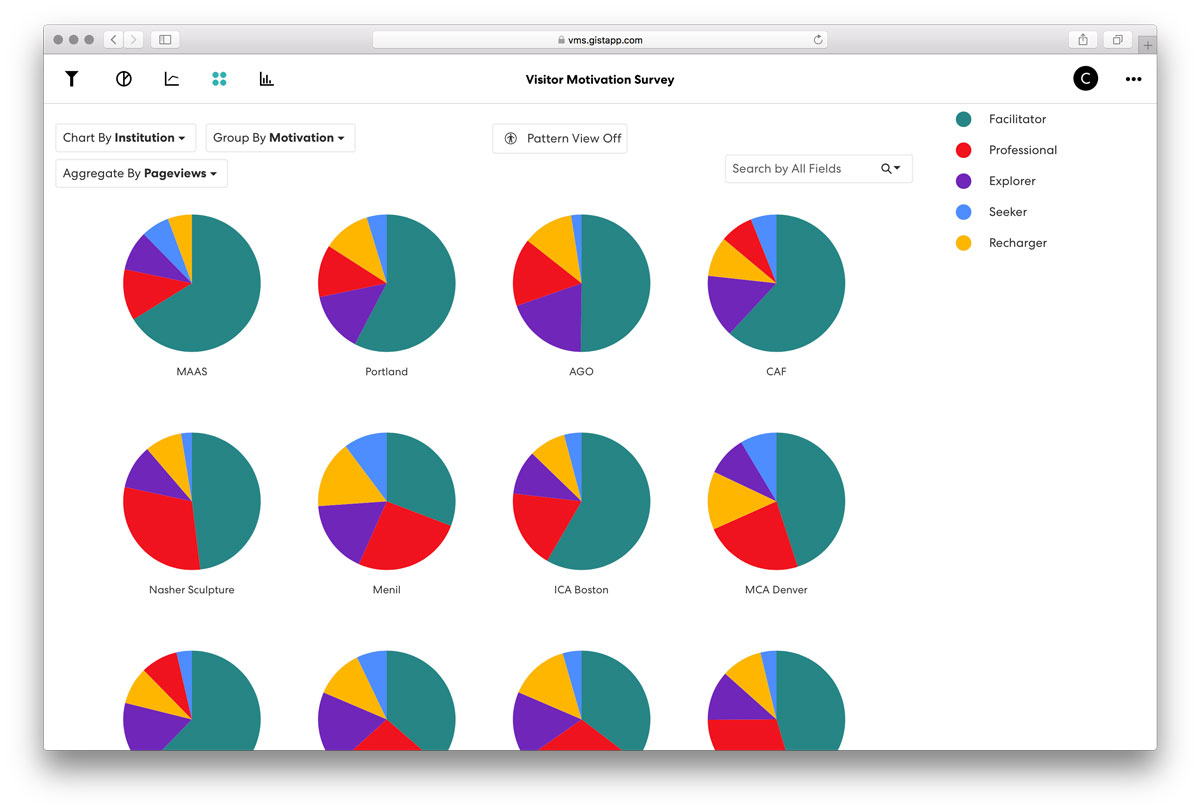The height and width of the screenshot is (812, 1200).
Task: Open the filter funnel icon
Action: pos(72,79)
